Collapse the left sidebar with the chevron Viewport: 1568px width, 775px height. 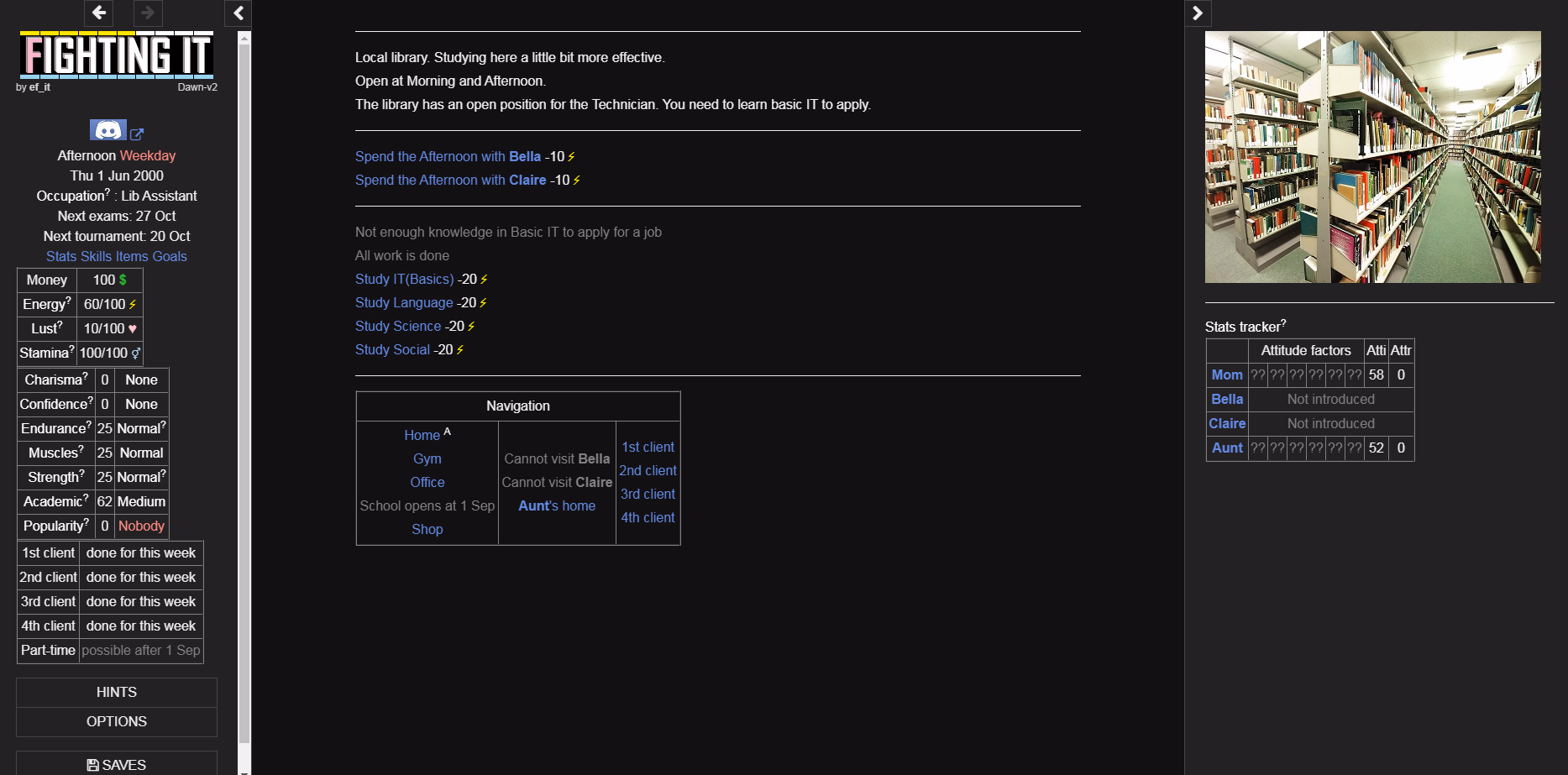point(238,13)
